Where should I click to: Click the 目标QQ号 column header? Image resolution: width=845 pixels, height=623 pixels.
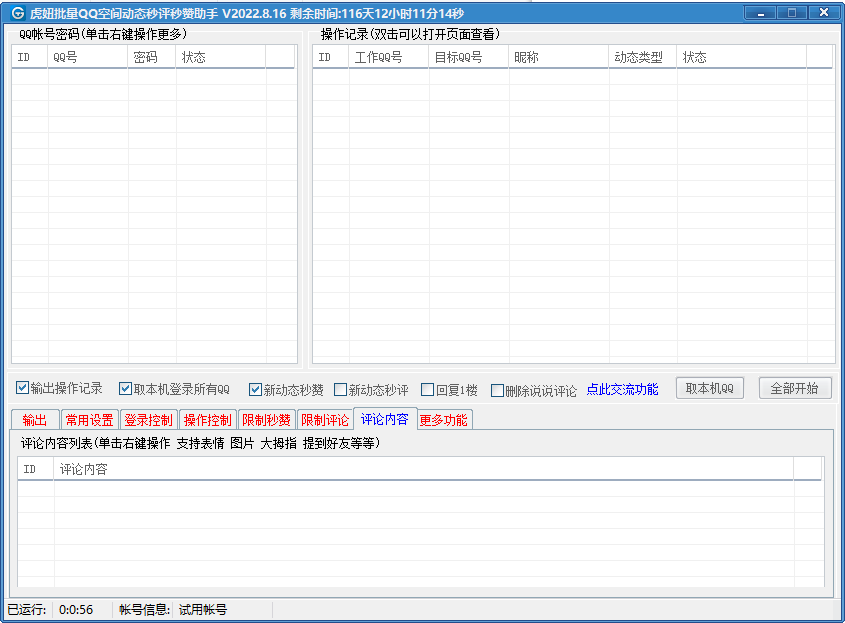468,57
